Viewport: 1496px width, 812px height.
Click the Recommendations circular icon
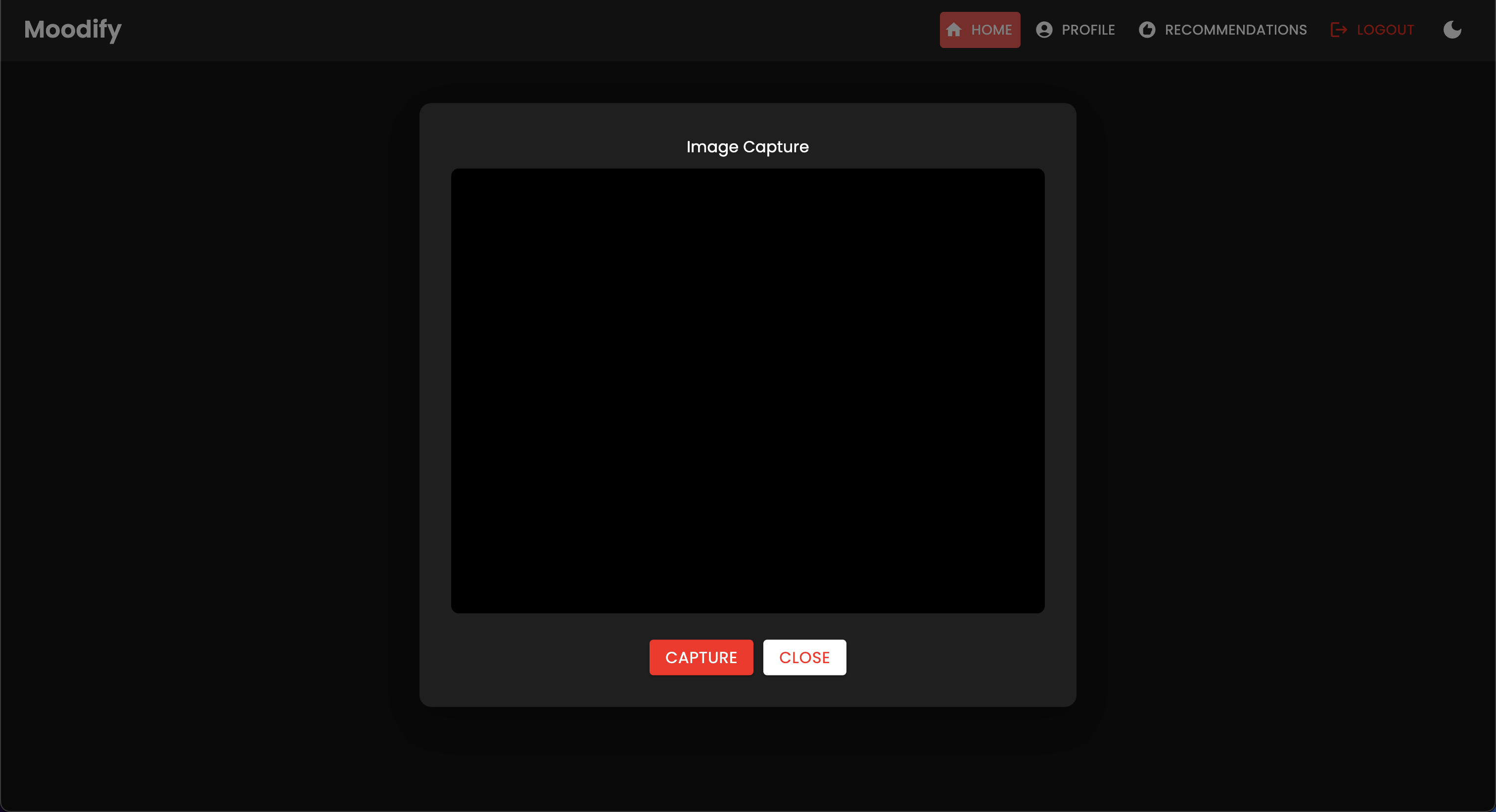[x=1146, y=30]
